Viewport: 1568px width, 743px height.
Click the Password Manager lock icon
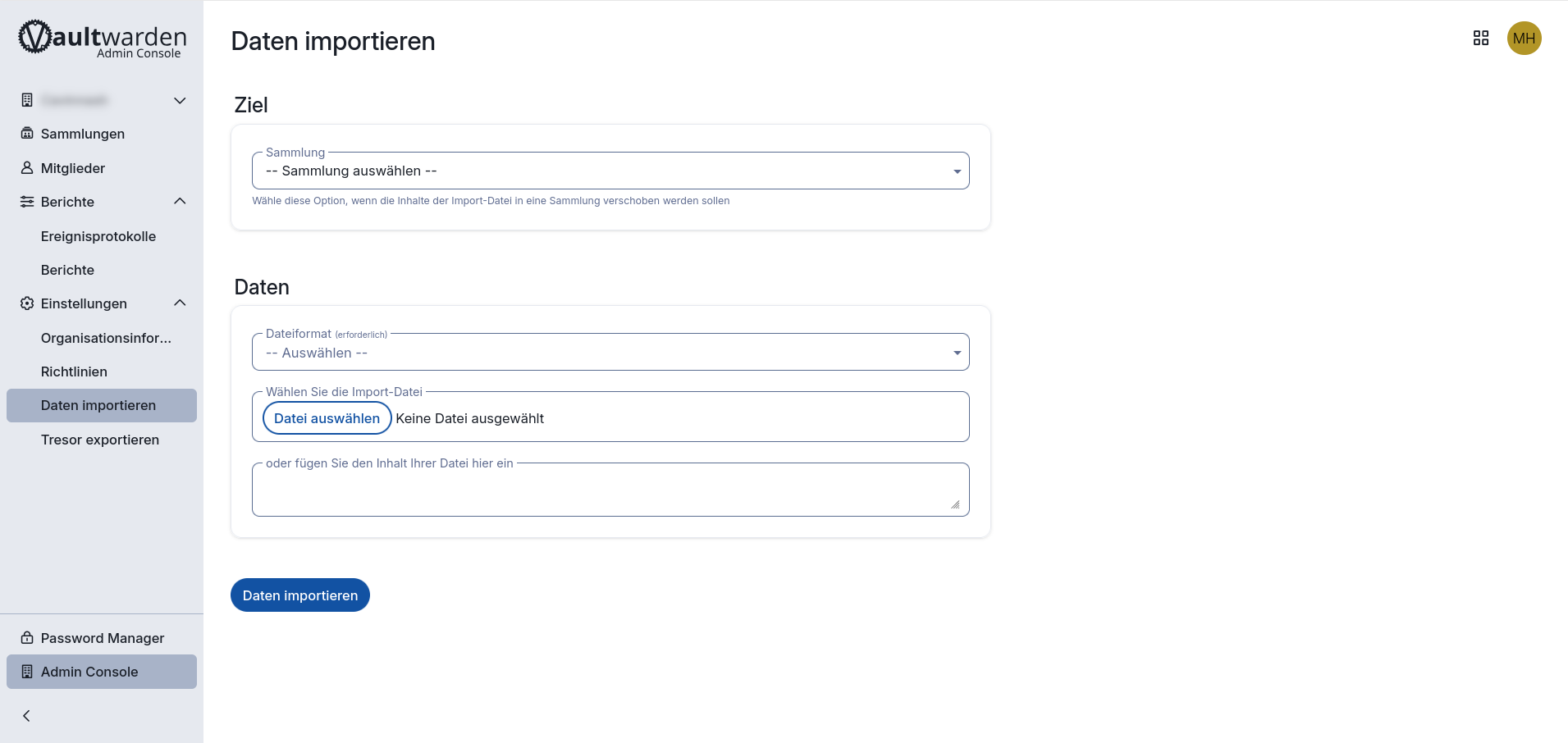[x=27, y=638]
